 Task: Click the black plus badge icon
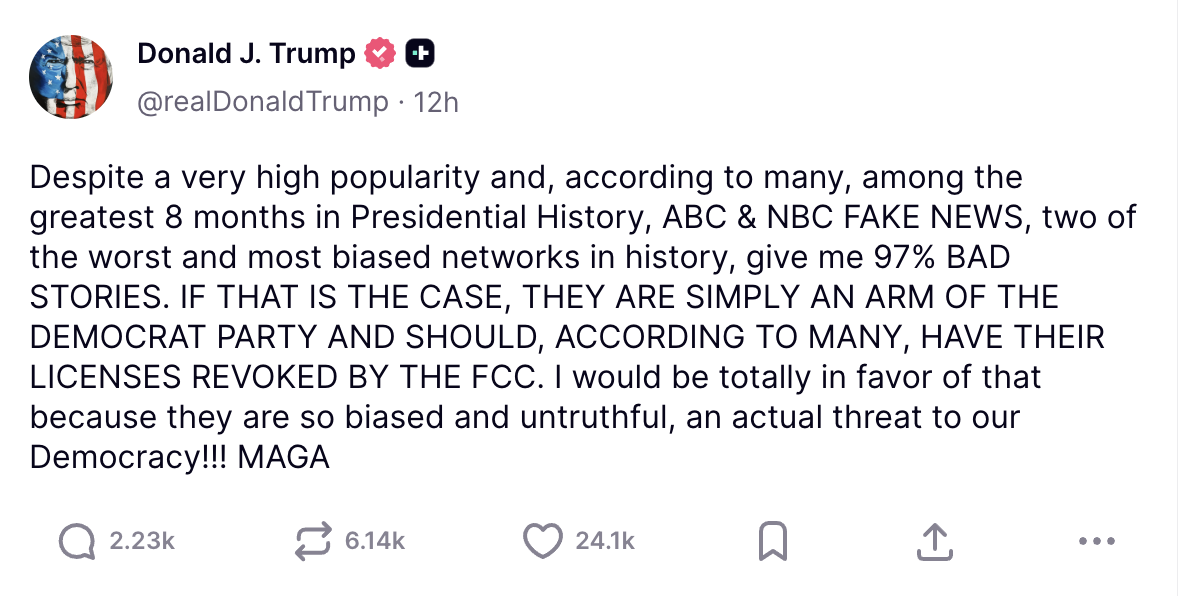[420, 53]
